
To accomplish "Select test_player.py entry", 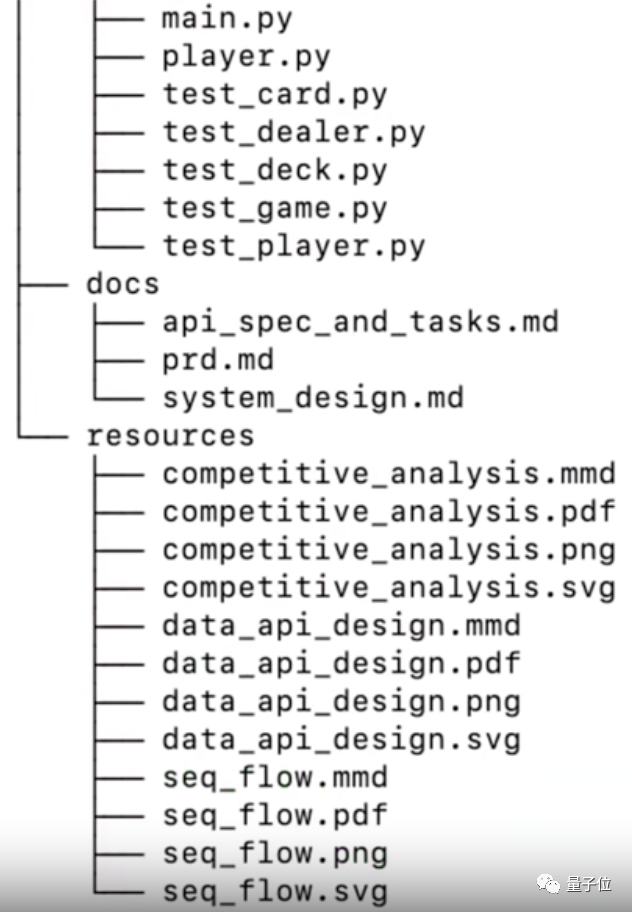I will 294,247.
